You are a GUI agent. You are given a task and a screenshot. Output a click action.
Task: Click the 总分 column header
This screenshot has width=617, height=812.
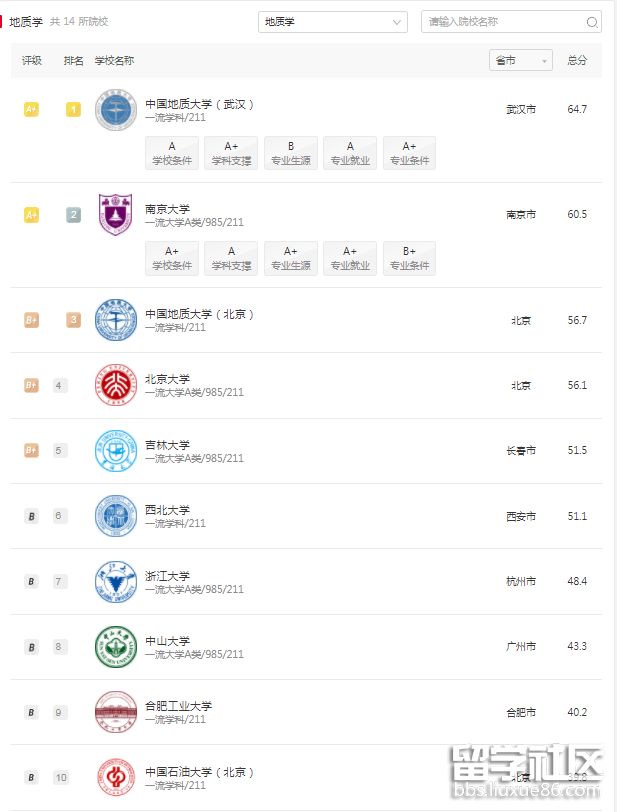576,60
